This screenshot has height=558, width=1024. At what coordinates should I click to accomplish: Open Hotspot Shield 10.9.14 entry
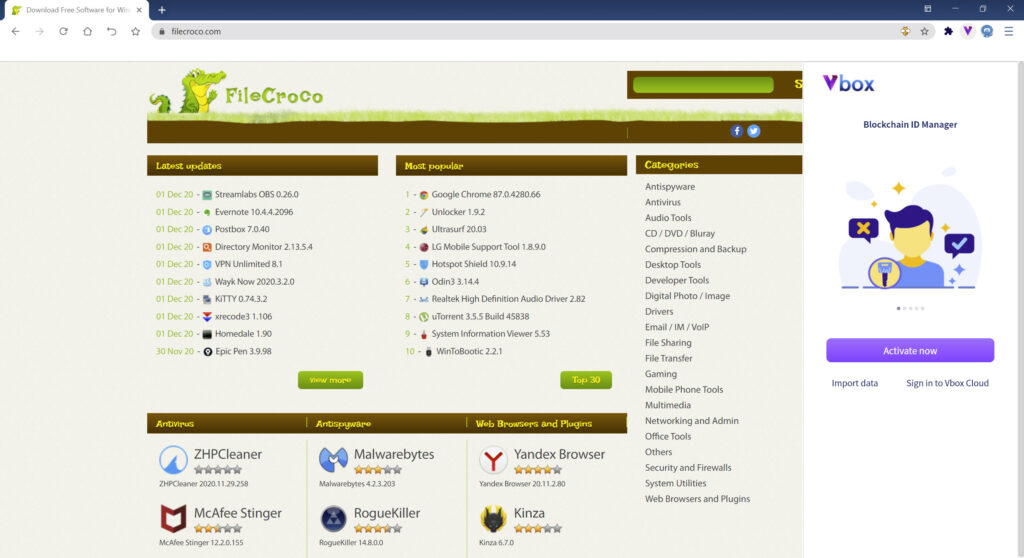pos(473,265)
